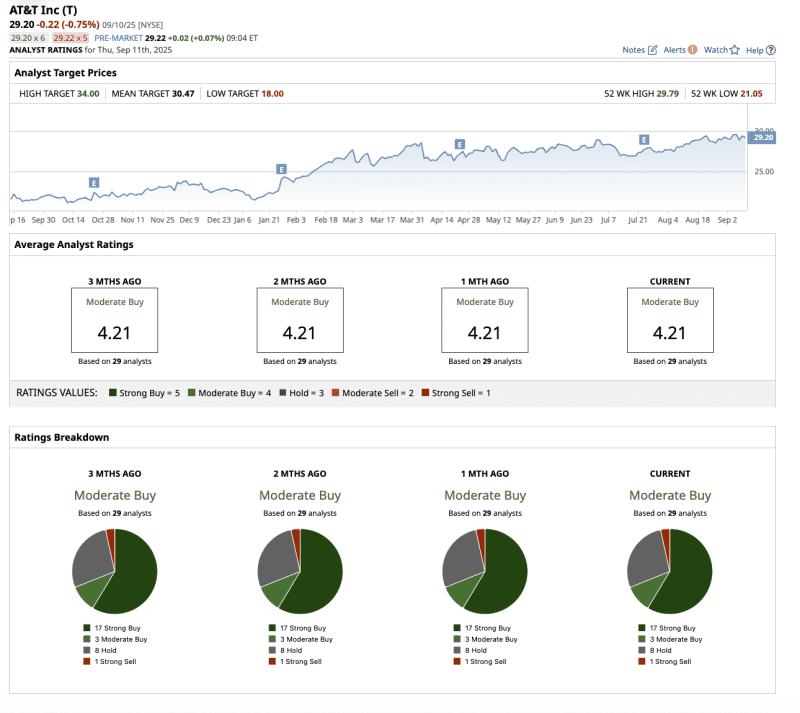Select the CURRENT 4.21 average rating box
The height and width of the screenshot is (713, 800).
coord(669,320)
